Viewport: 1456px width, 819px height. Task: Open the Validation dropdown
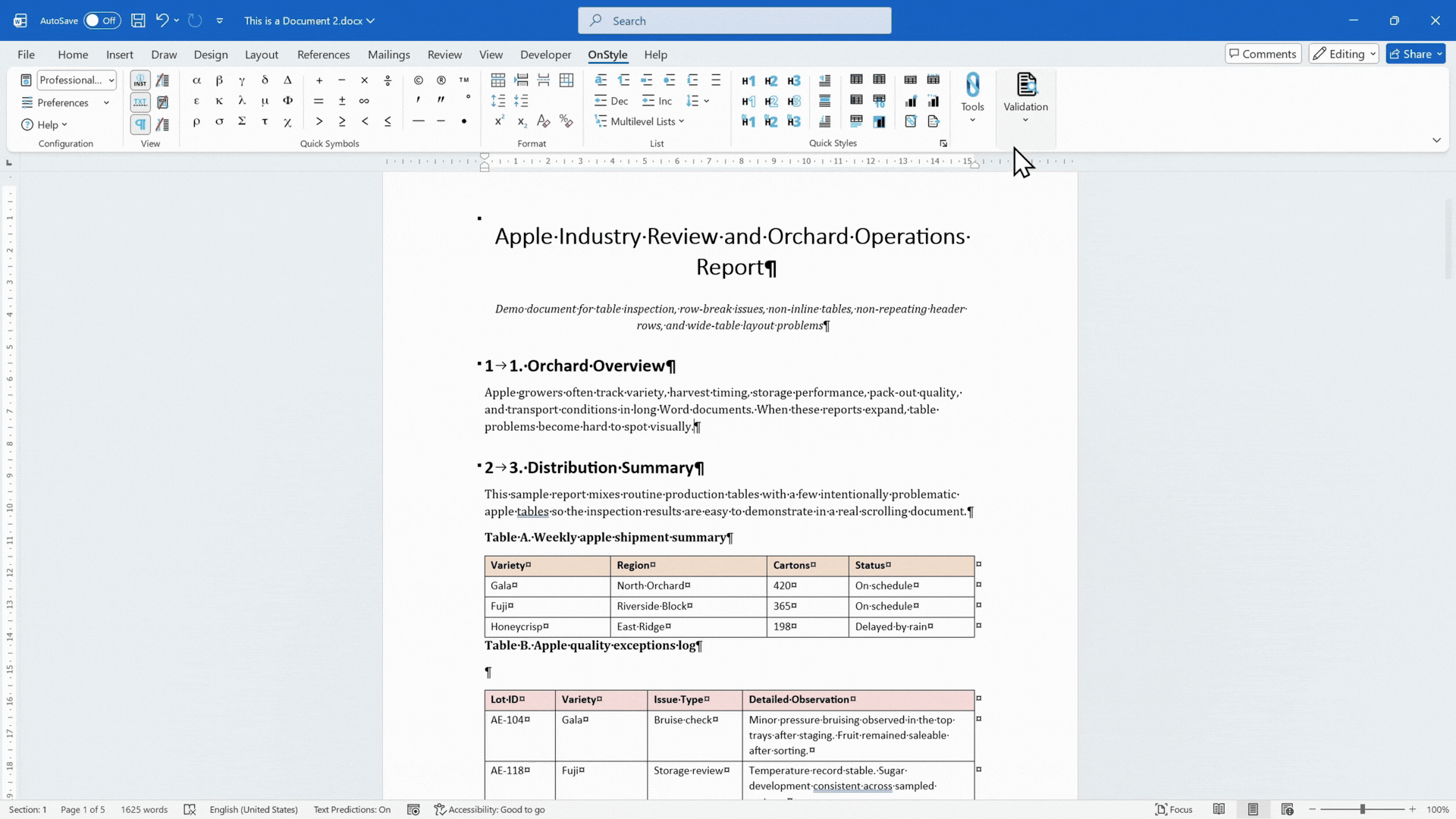point(1025,99)
